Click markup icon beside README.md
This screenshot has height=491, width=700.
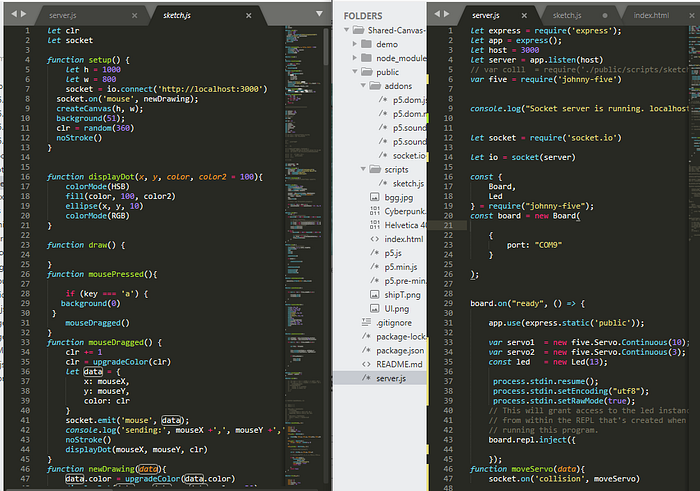pos(366,364)
